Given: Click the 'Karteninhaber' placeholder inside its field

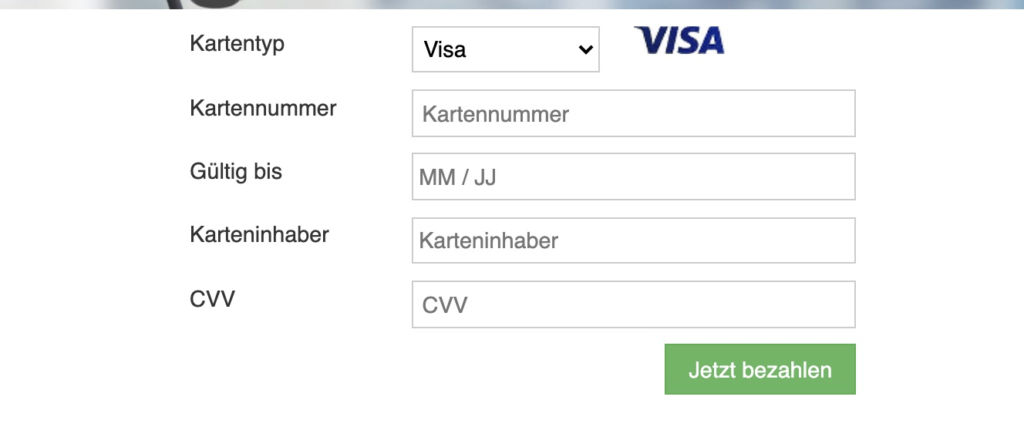Looking at the screenshot, I should (x=488, y=241).
